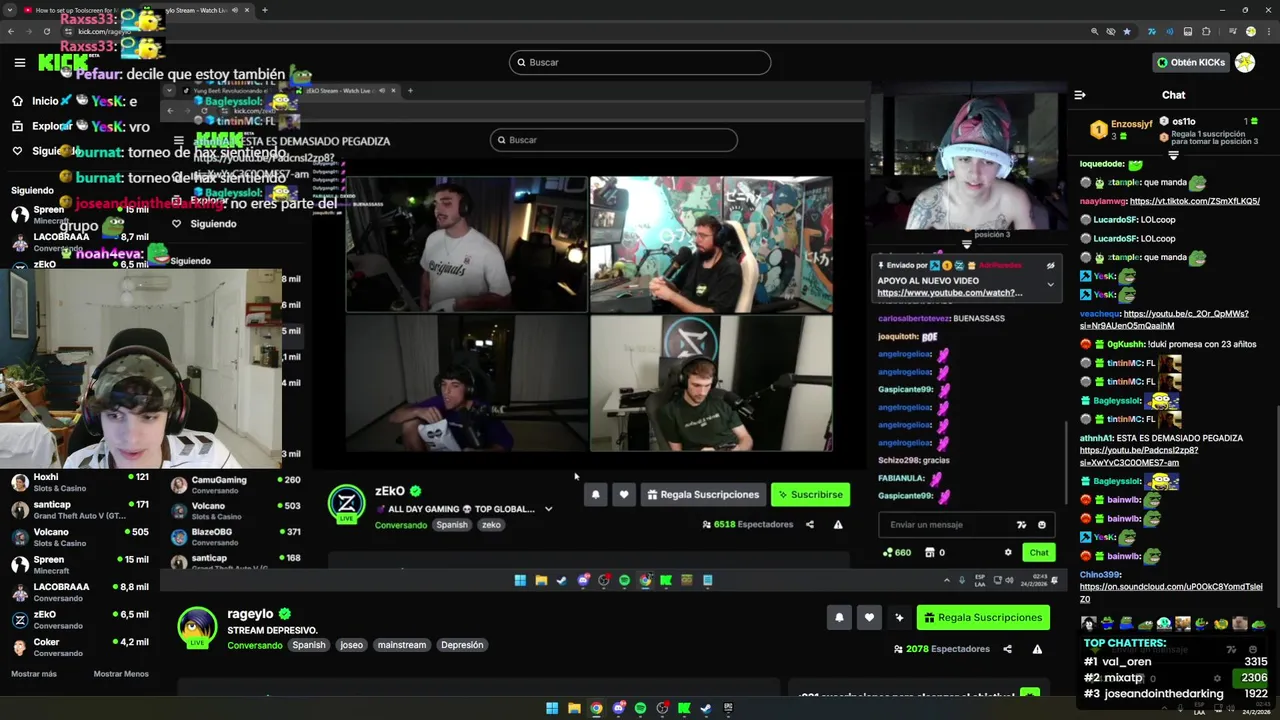Go to Inicio in Kick sidebar
Viewport: 1280px width, 720px height.
[x=35, y=101]
